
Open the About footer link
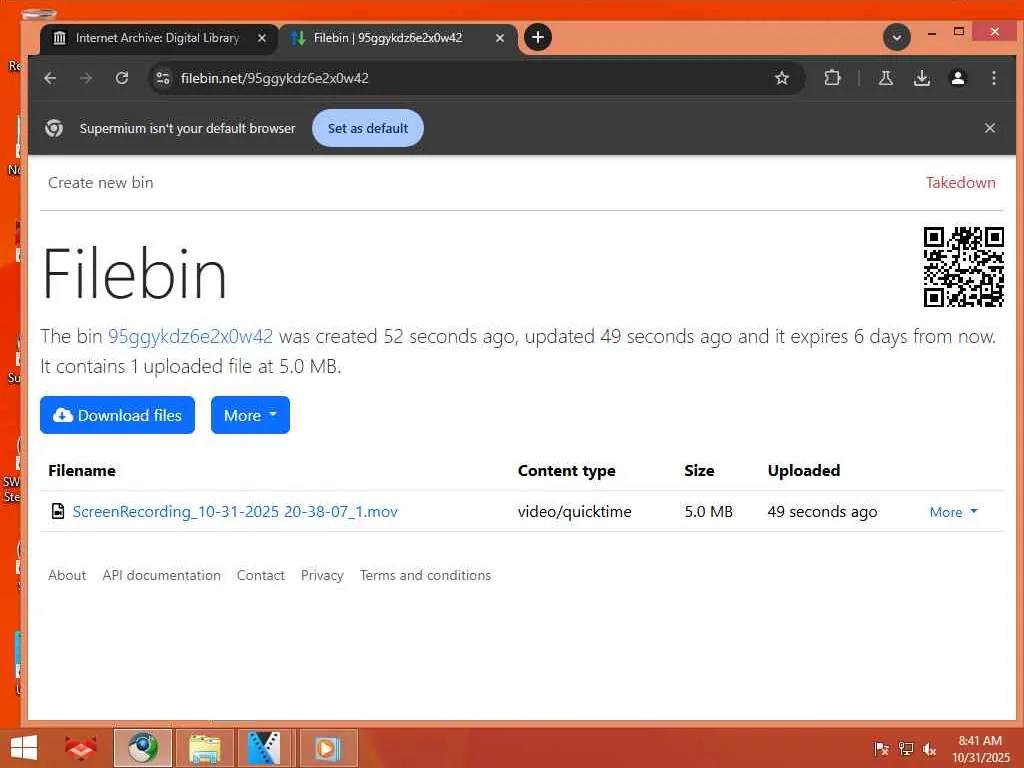(x=67, y=575)
